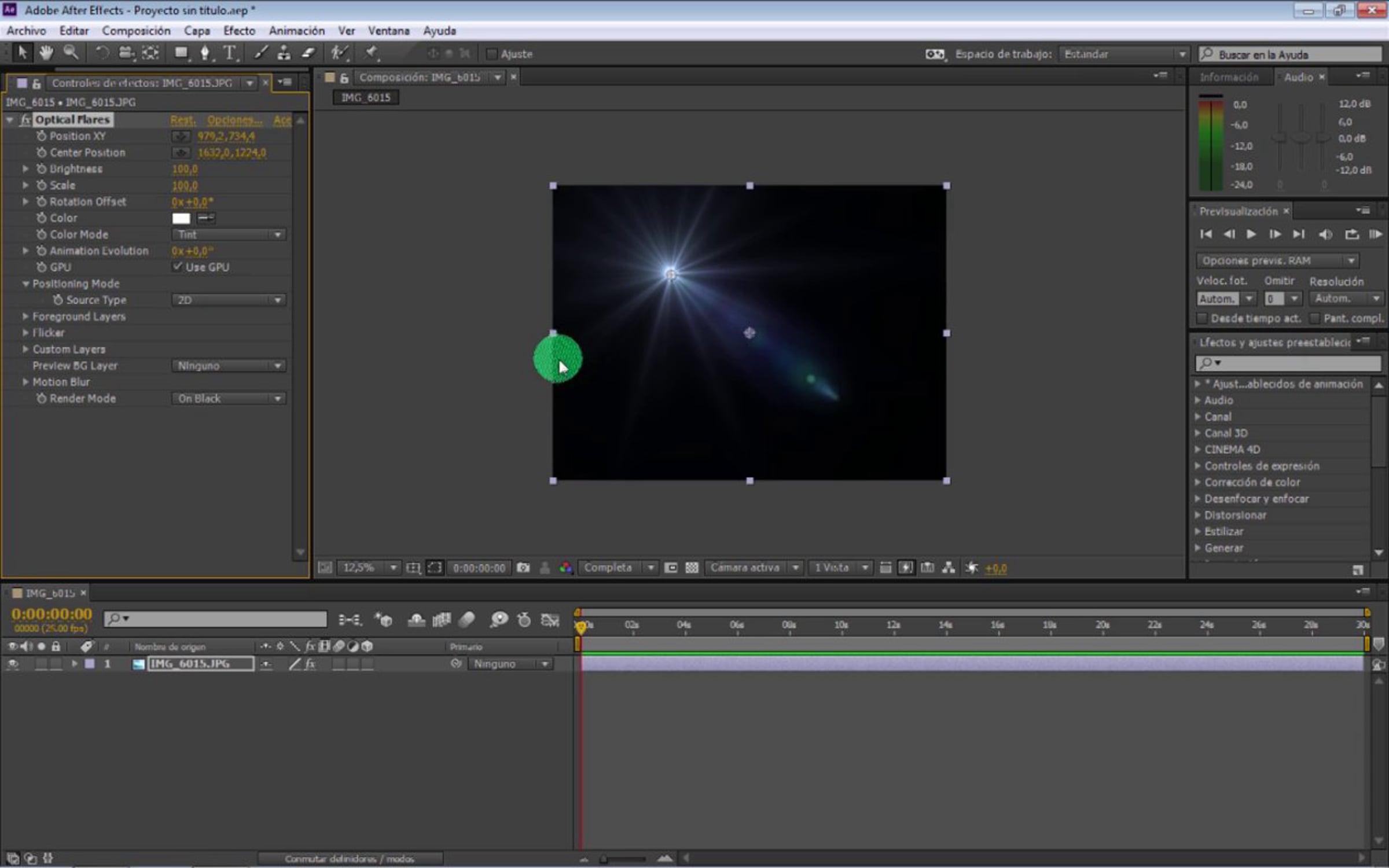Open the Efecto menu
The height and width of the screenshot is (868, 1389).
click(x=239, y=31)
